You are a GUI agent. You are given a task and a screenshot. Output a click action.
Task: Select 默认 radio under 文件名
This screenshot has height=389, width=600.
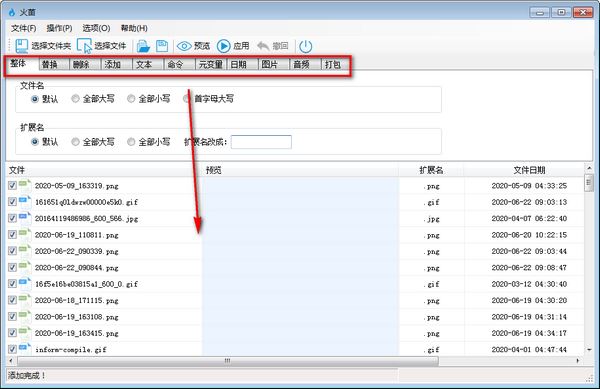pyautogui.click(x=35, y=99)
